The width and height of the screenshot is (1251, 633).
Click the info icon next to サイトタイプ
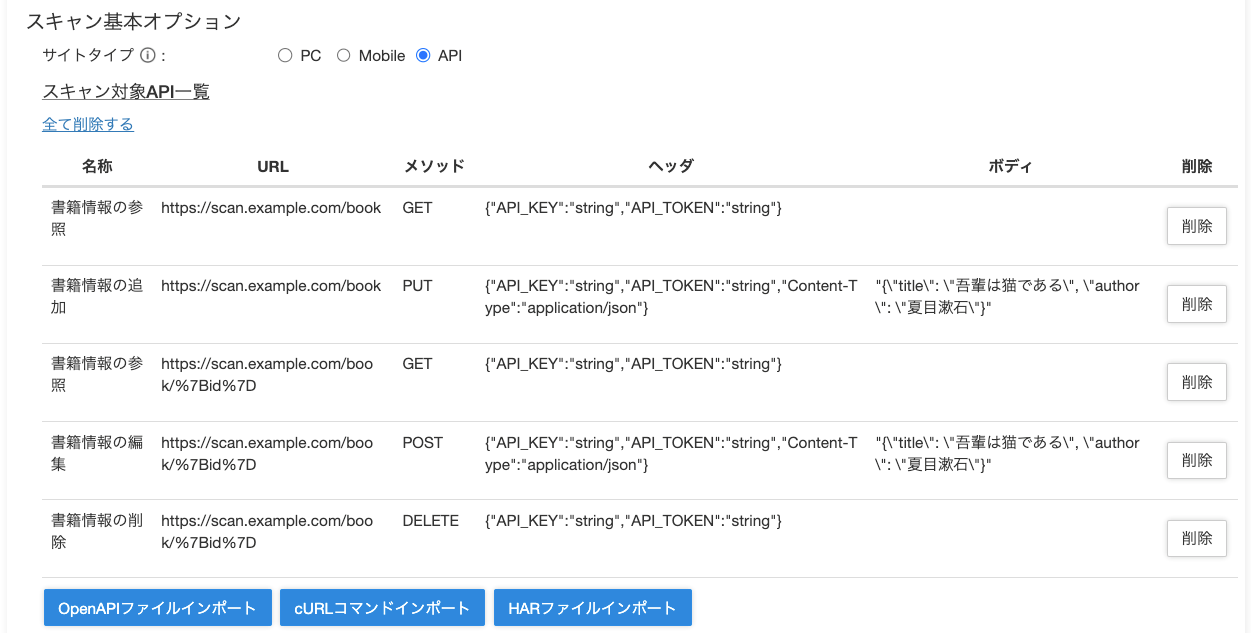click(x=147, y=55)
